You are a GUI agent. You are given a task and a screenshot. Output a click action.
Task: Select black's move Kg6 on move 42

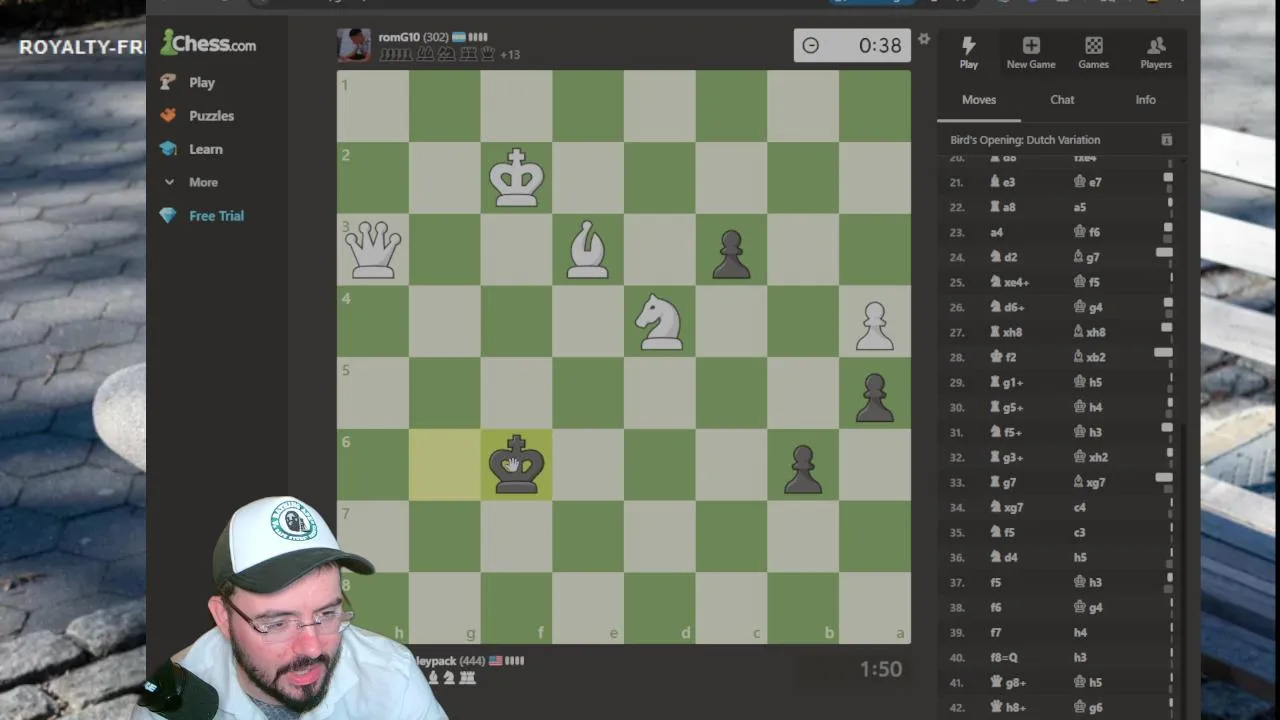(1088, 707)
